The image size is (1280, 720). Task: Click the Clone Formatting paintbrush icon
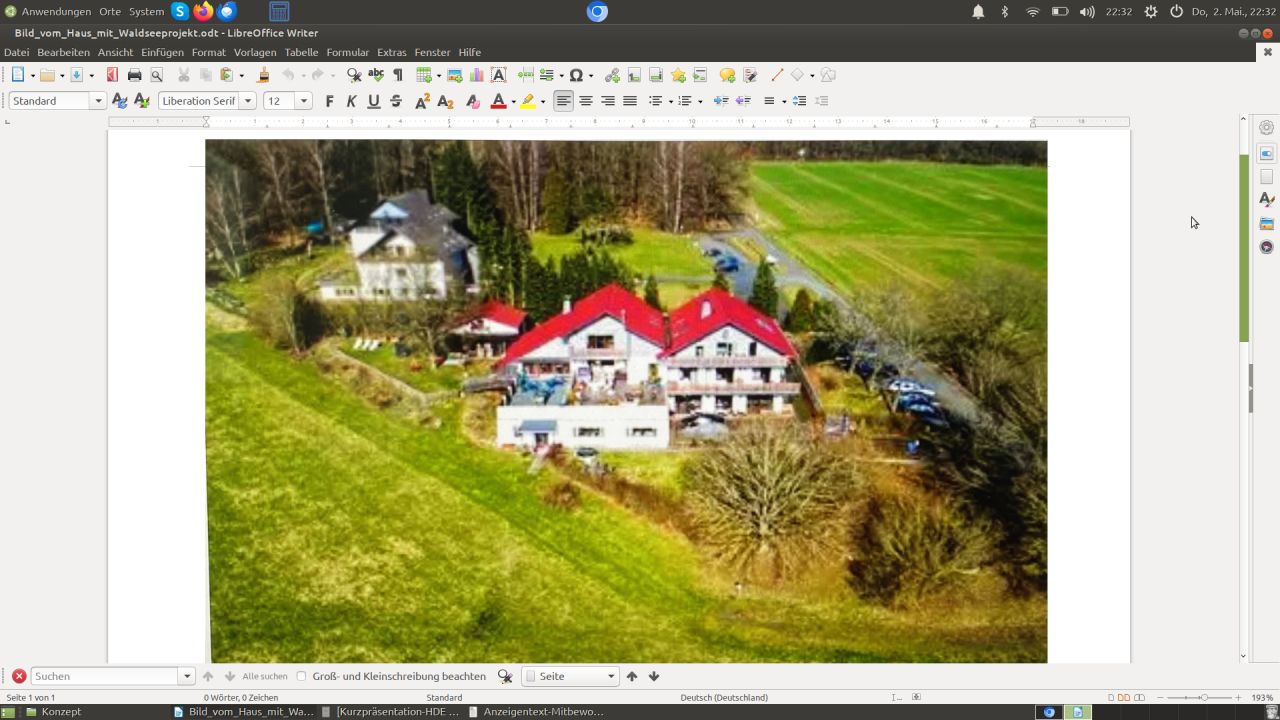pyautogui.click(x=263, y=75)
